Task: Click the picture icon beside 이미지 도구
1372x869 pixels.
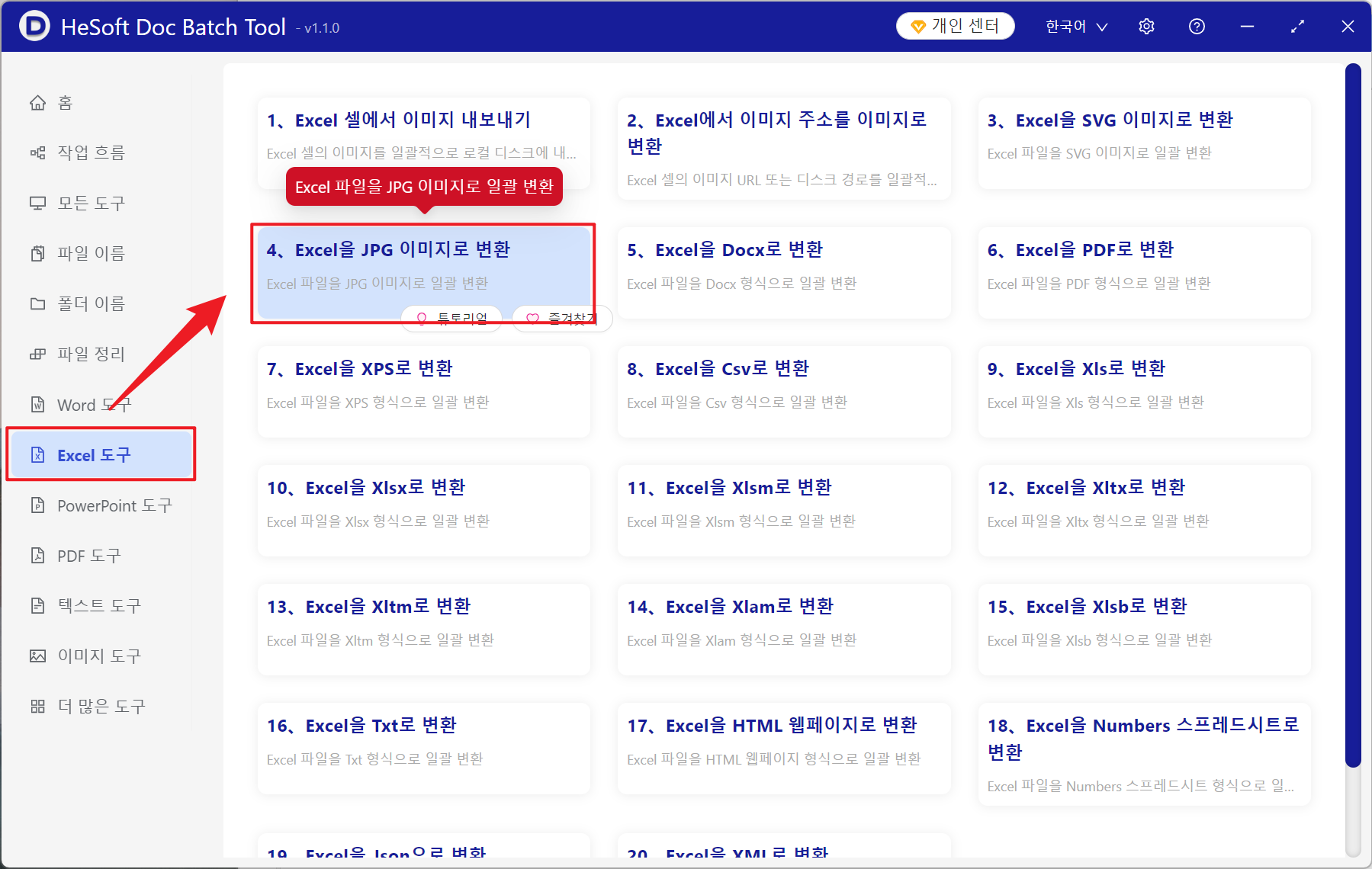Action: (37, 656)
